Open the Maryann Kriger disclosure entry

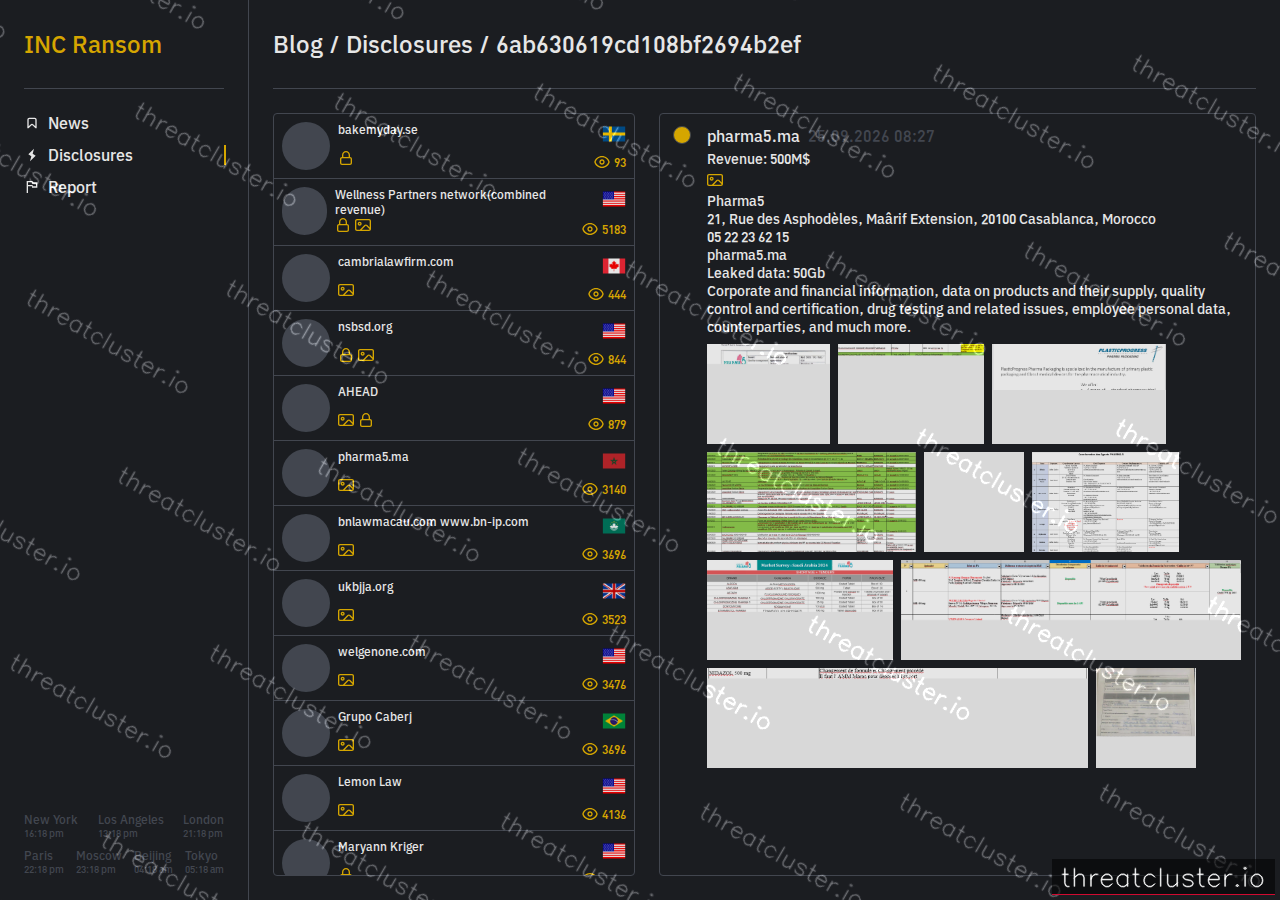454,853
